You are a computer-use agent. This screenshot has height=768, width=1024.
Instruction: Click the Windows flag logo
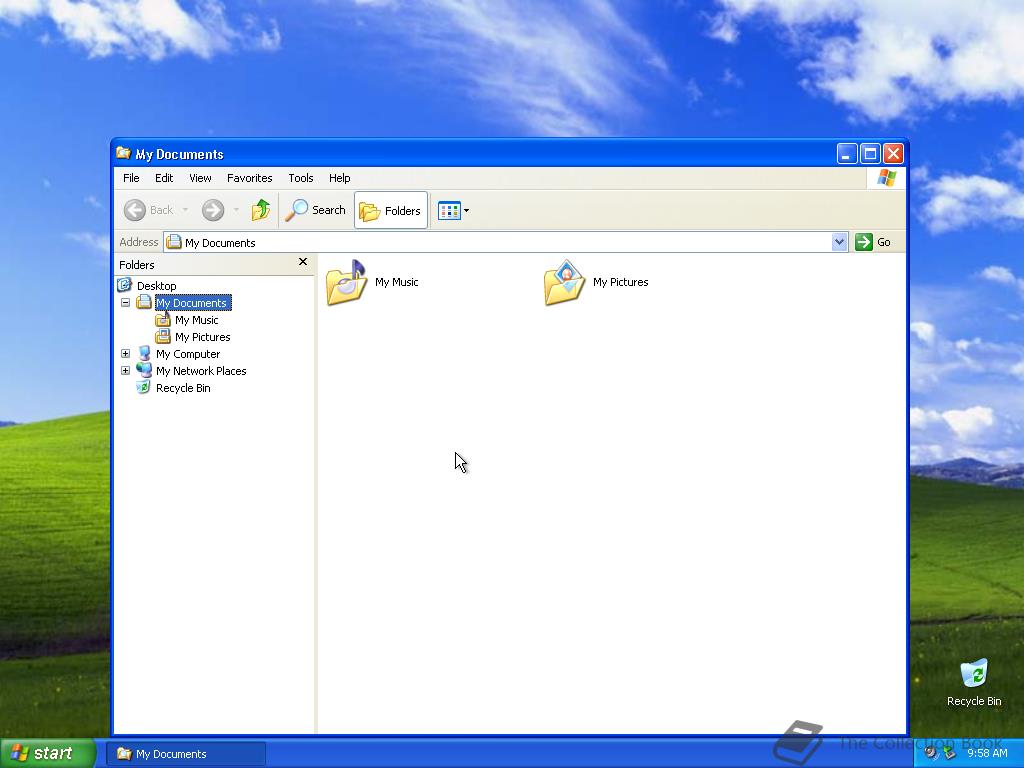click(x=886, y=178)
